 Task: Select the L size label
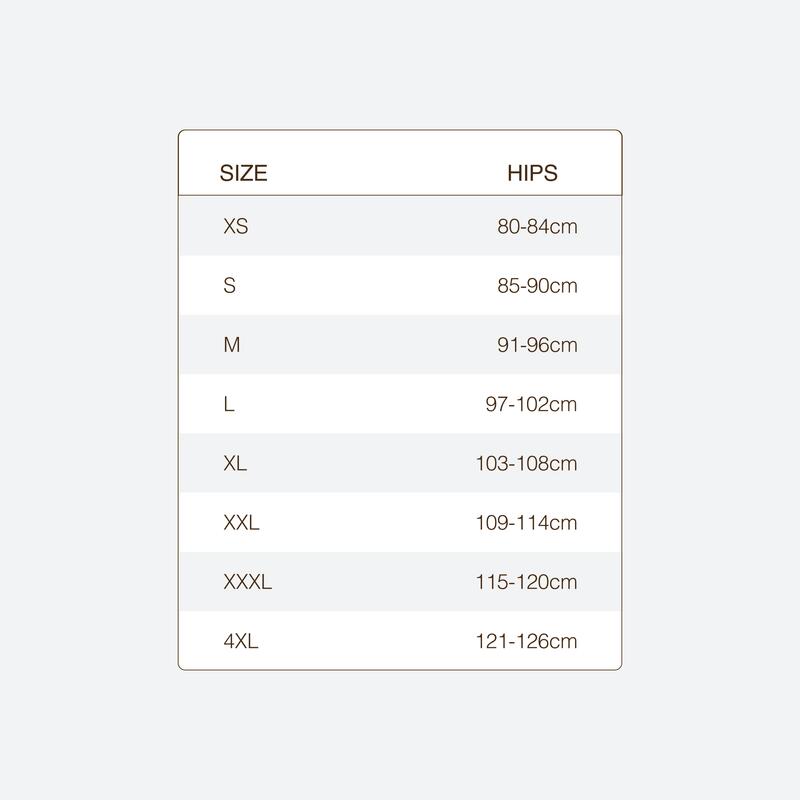(x=229, y=404)
